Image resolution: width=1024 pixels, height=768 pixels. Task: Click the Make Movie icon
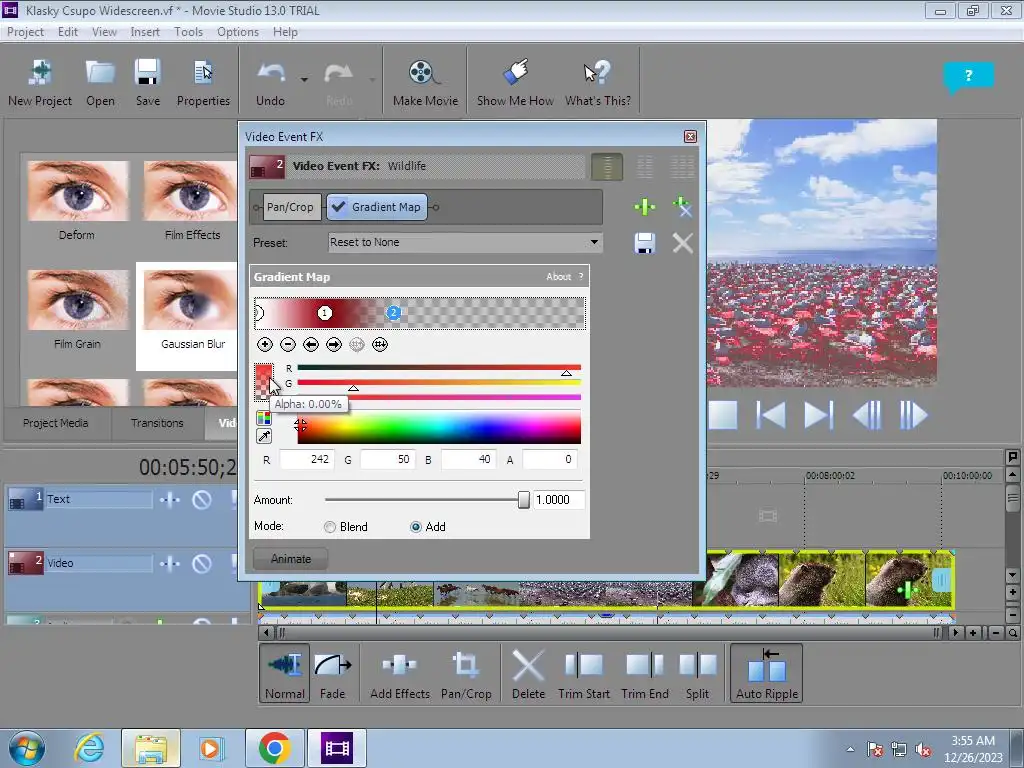click(x=425, y=82)
